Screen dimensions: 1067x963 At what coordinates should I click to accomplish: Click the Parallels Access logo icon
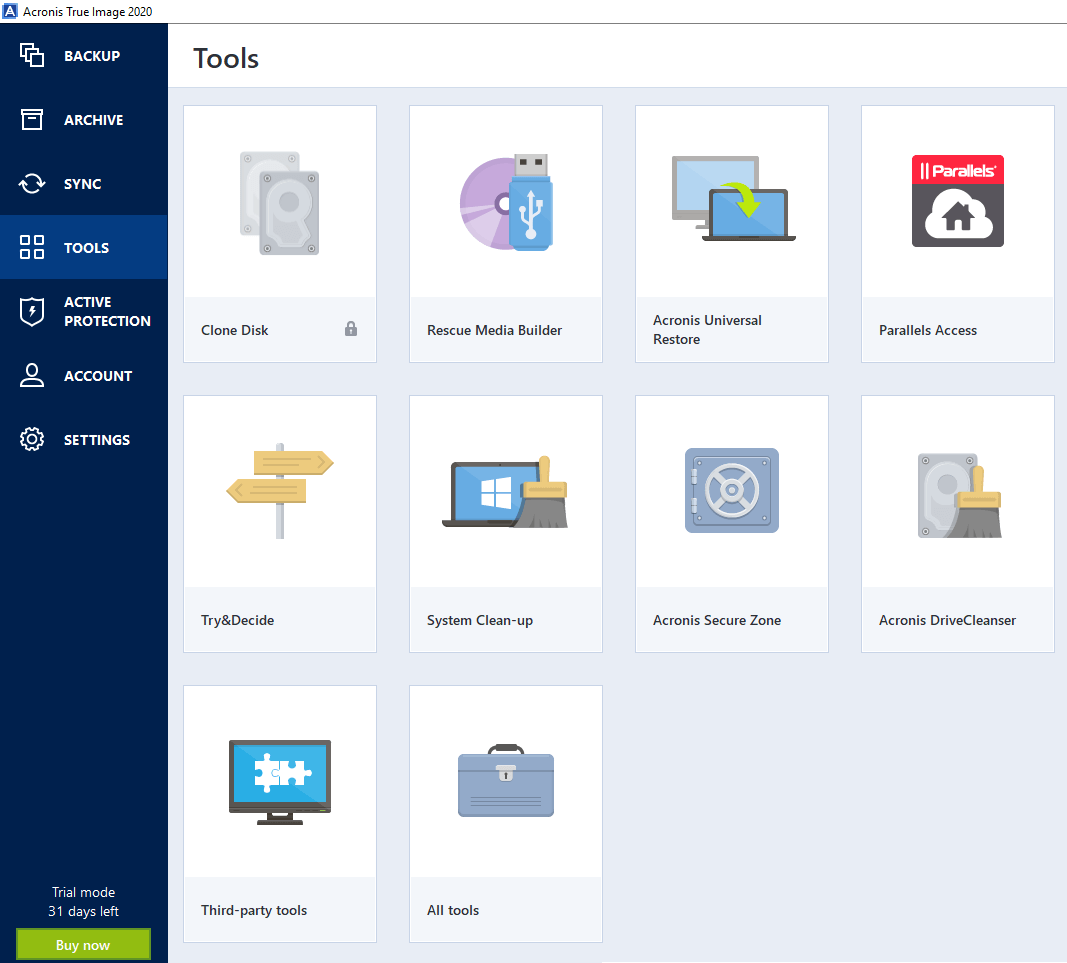coord(957,201)
